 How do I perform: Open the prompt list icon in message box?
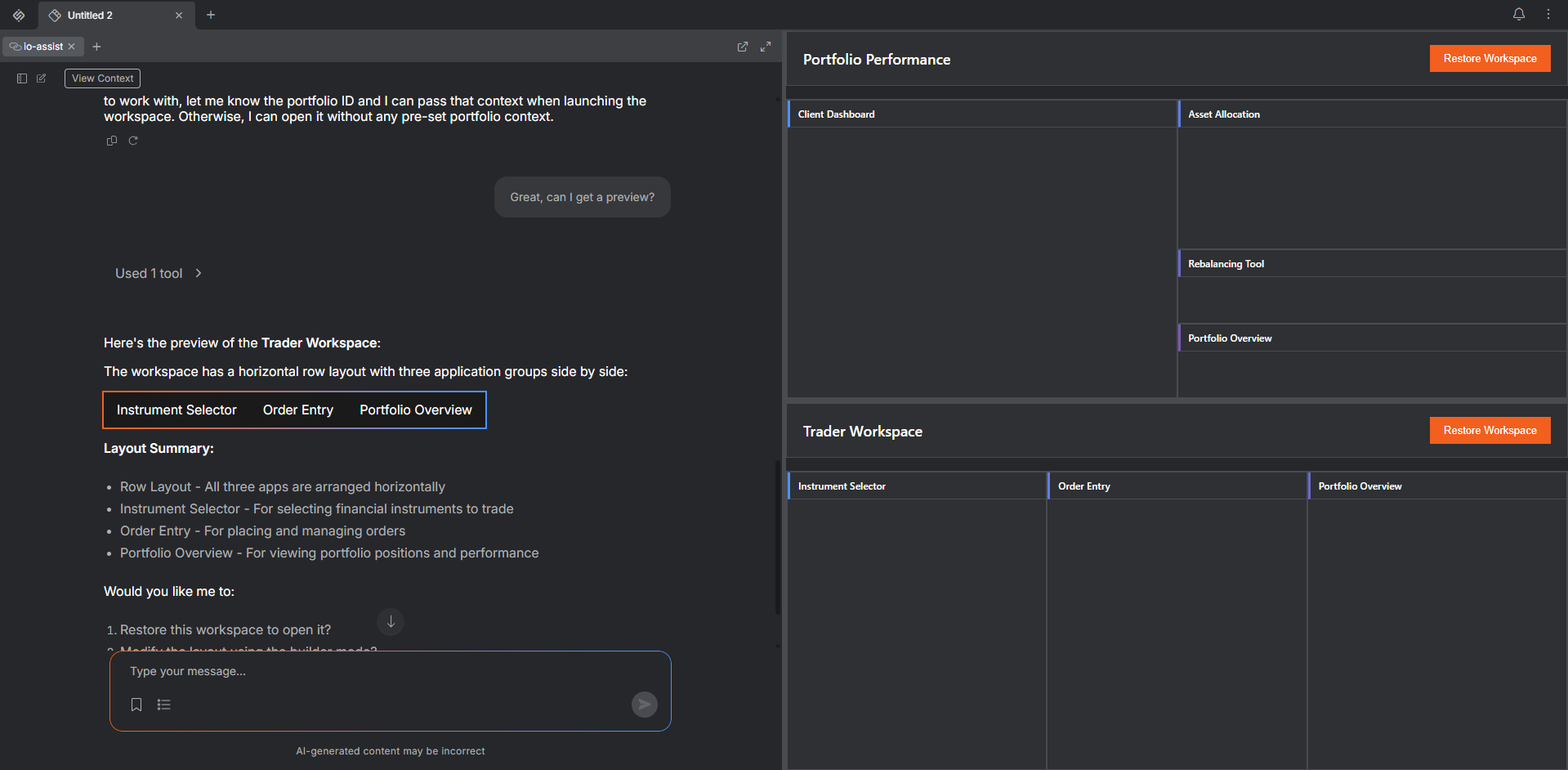(x=163, y=705)
